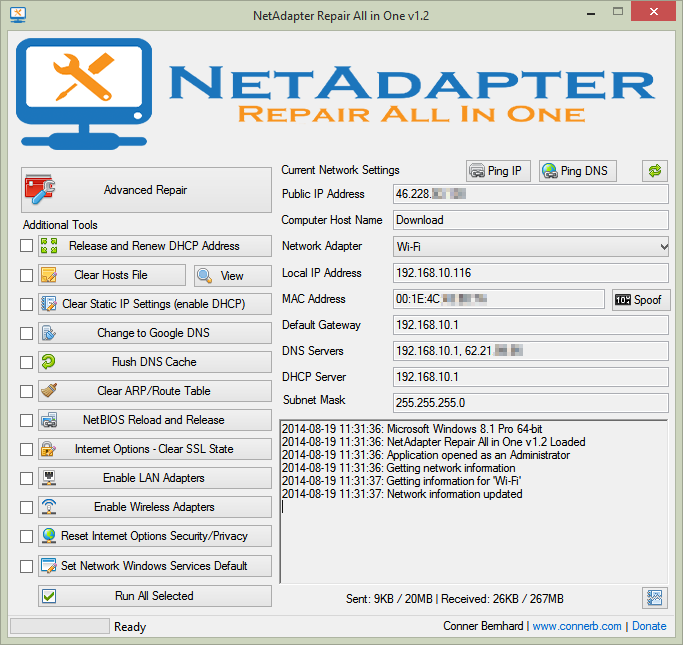Click the Advanced Repair button
The width and height of the screenshot is (683, 645).
point(146,190)
